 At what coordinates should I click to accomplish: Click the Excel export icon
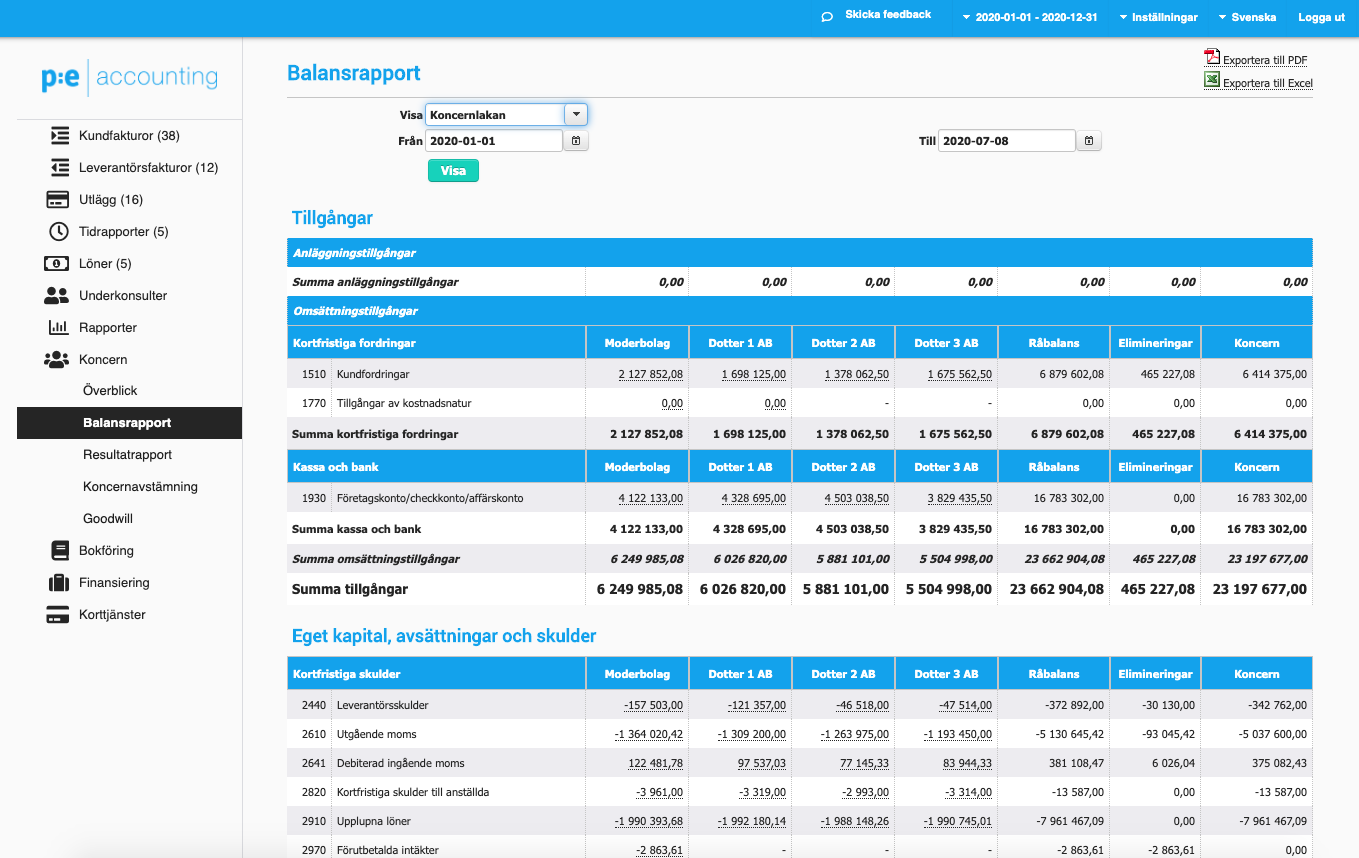pyautogui.click(x=1212, y=81)
